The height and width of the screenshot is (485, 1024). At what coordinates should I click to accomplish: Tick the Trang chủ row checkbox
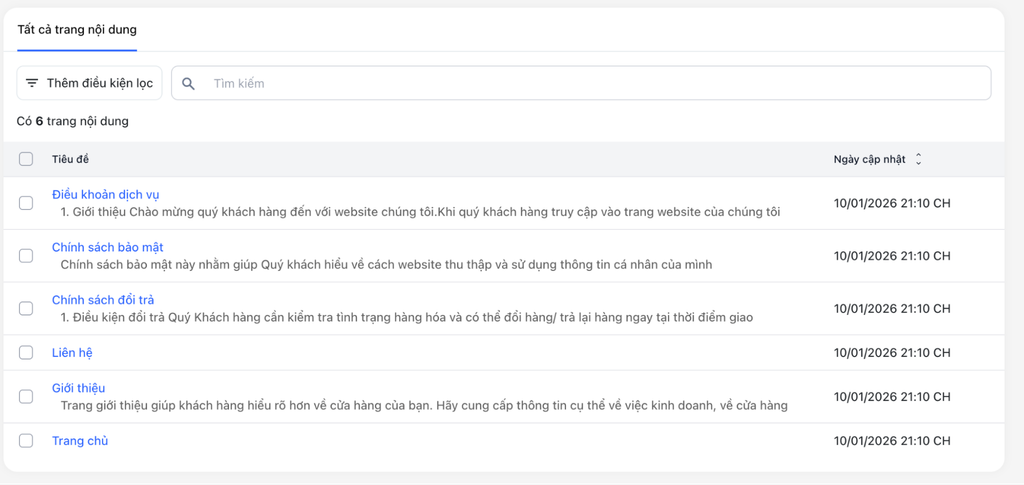tap(26, 441)
